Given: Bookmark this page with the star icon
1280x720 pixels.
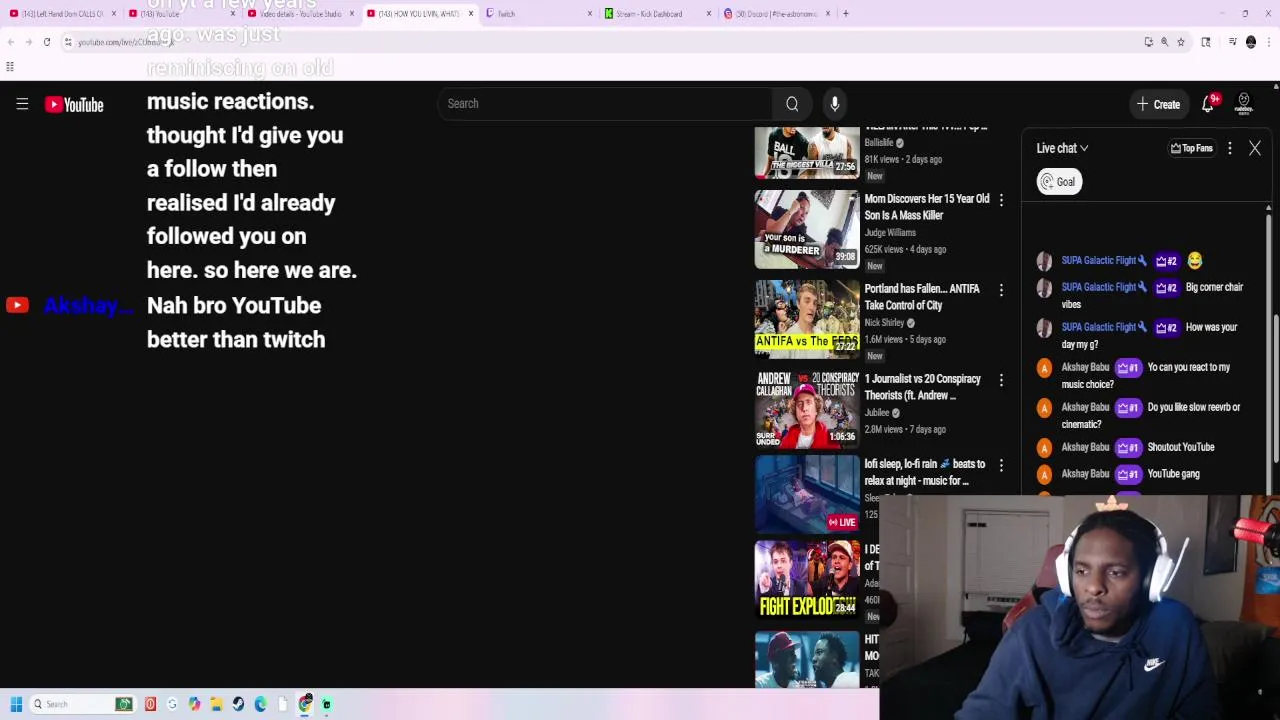Looking at the screenshot, I should point(1181,42).
